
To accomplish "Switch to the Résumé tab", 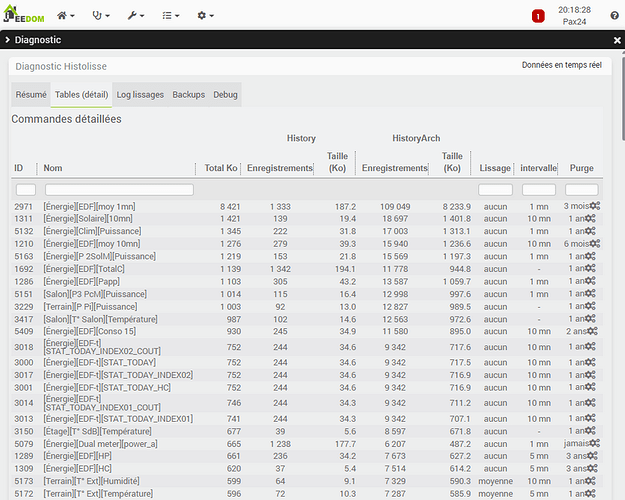I will pos(30,95).
